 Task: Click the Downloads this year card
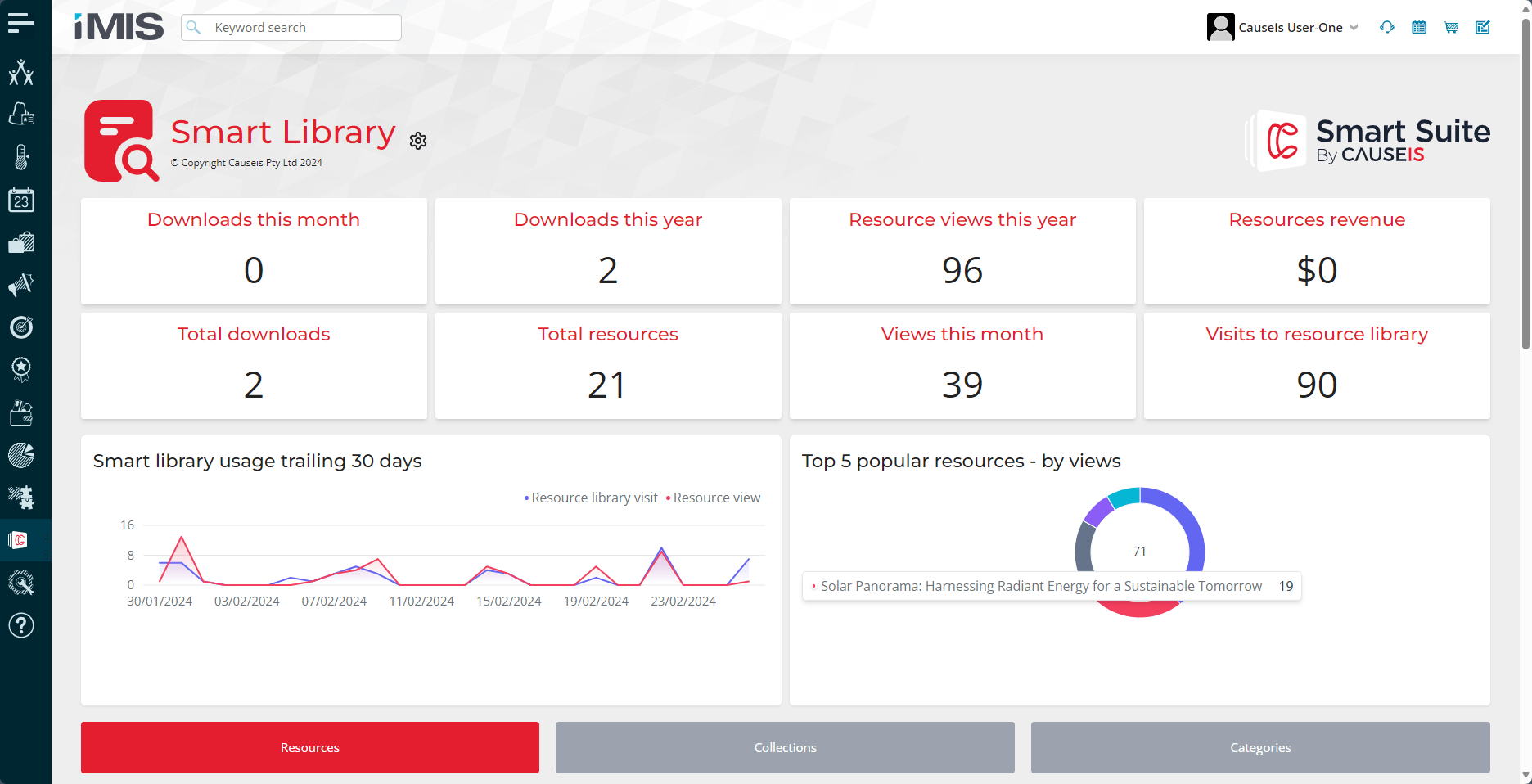pyautogui.click(x=608, y=251)
